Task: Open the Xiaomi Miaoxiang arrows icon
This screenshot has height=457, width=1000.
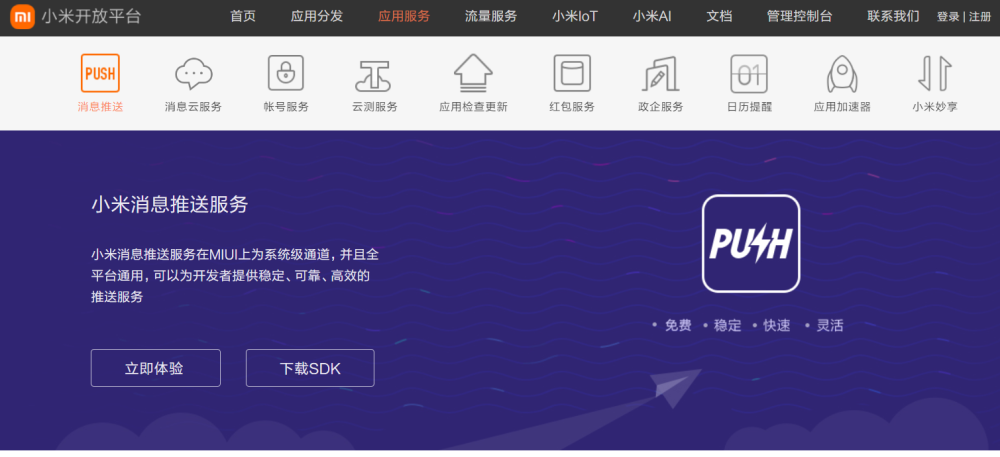Action: [934, 73]
